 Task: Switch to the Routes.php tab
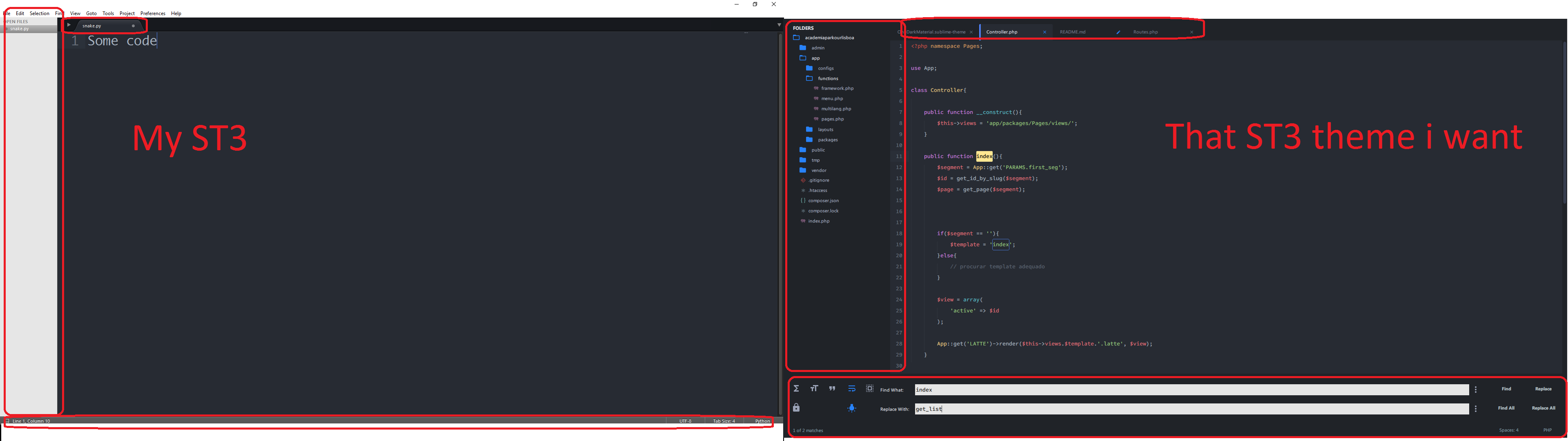click(x=1145, y=32)
